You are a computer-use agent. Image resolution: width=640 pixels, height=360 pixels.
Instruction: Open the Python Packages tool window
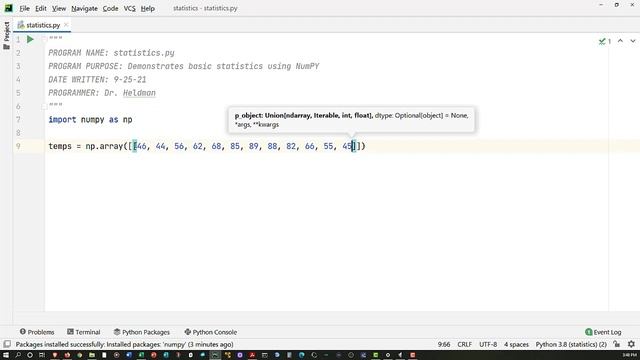coord(142,332)
